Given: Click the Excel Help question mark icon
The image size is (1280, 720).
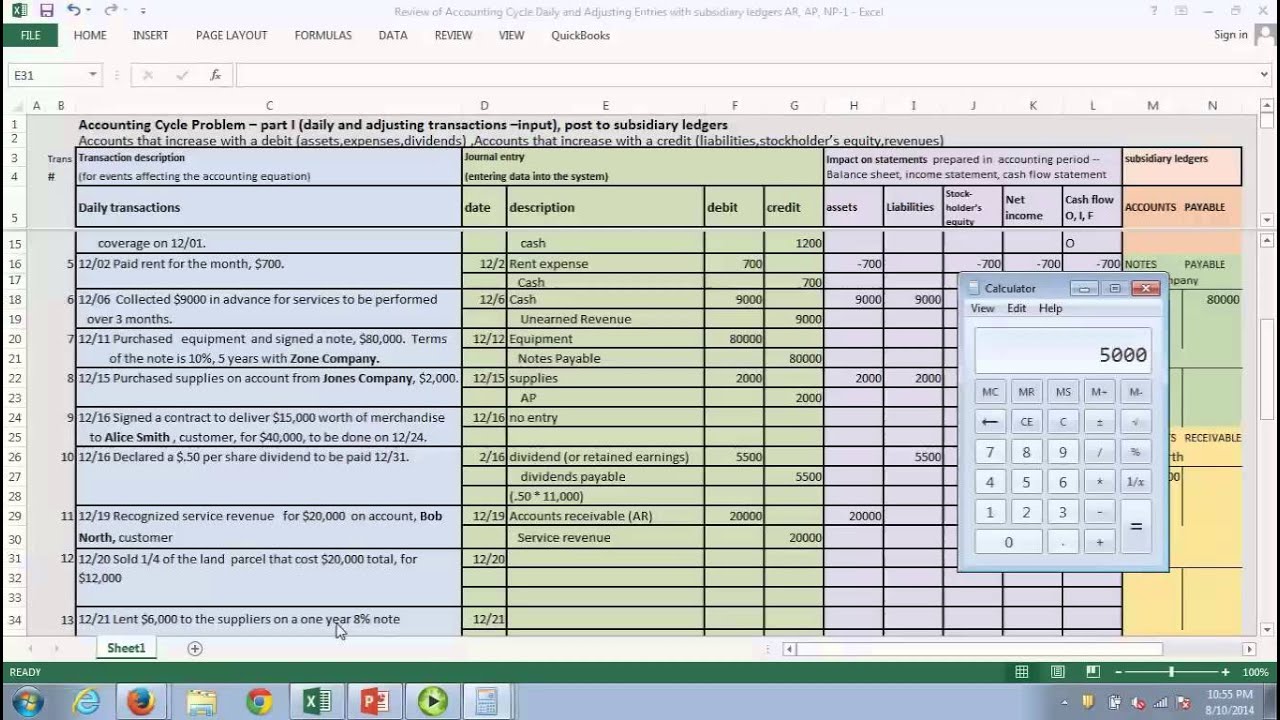Looking at the screenshot, I should (1156, 10).
